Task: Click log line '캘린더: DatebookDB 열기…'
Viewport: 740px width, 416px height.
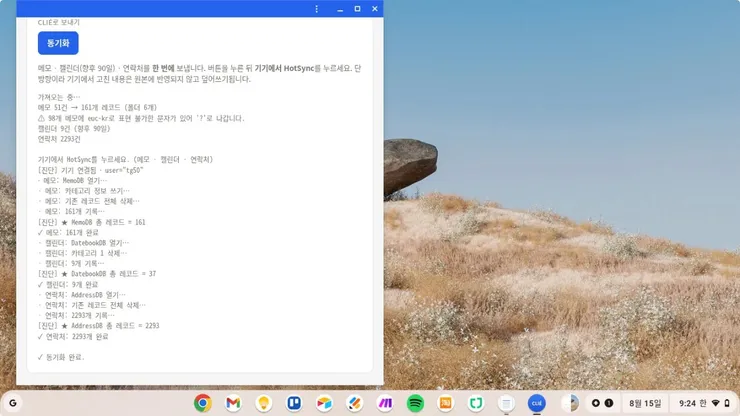Action: click(x=84, y=243)
